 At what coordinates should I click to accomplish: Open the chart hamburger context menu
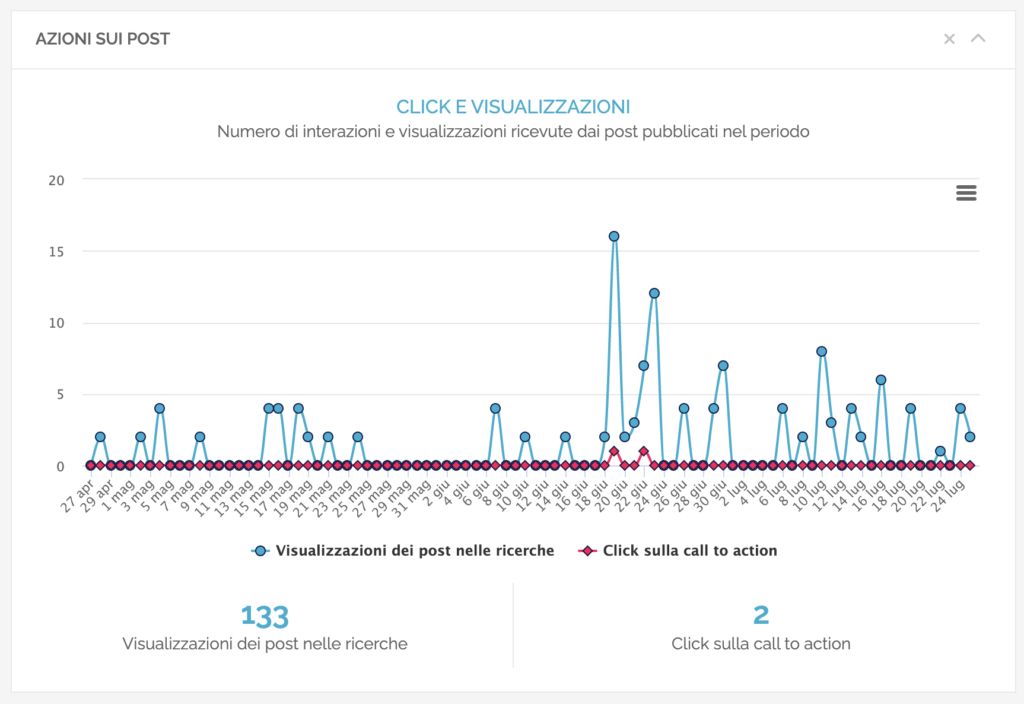click(x=966, y=193)
